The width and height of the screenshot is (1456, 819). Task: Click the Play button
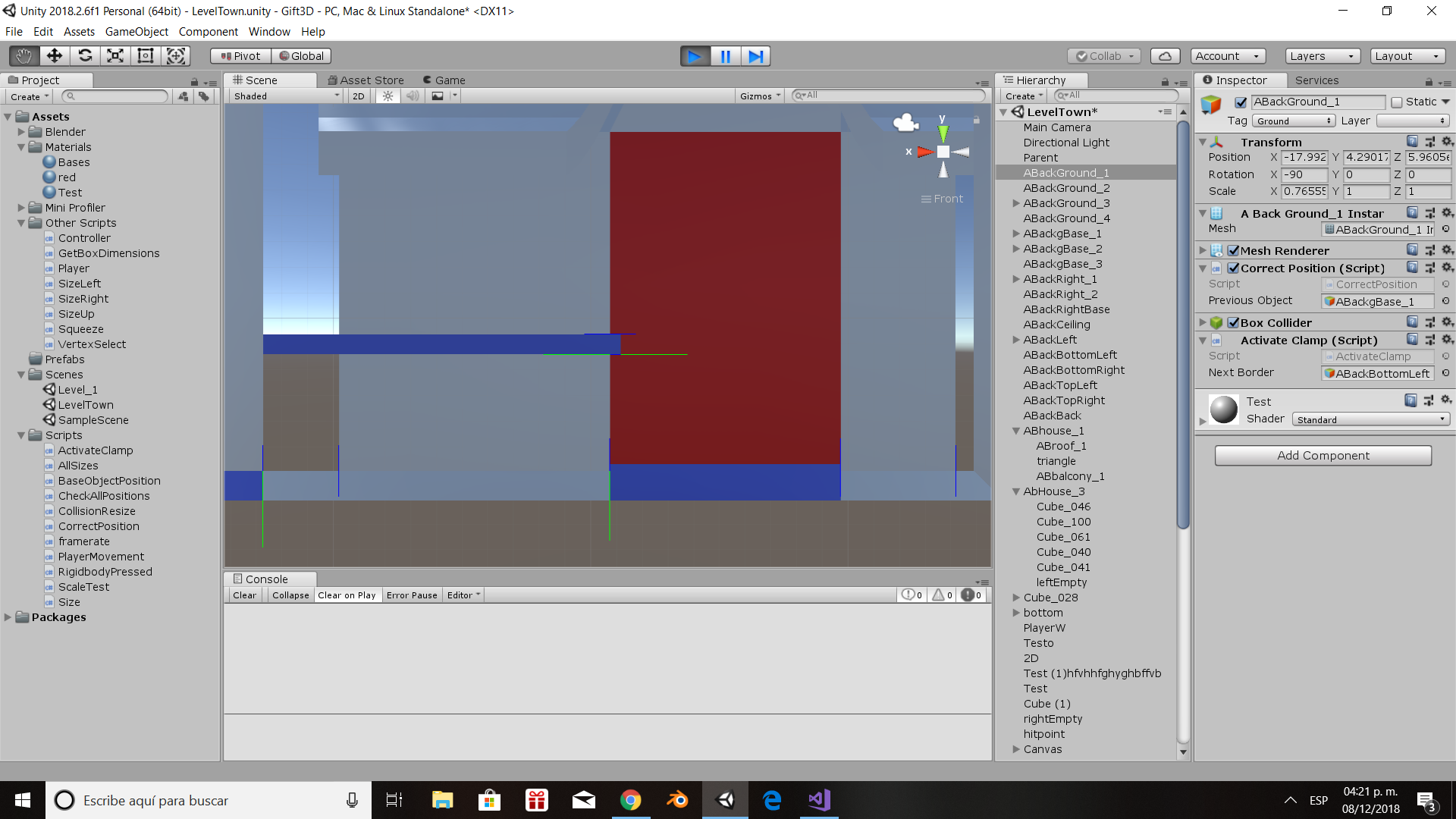pyautogui.click(x=695, y=56)
